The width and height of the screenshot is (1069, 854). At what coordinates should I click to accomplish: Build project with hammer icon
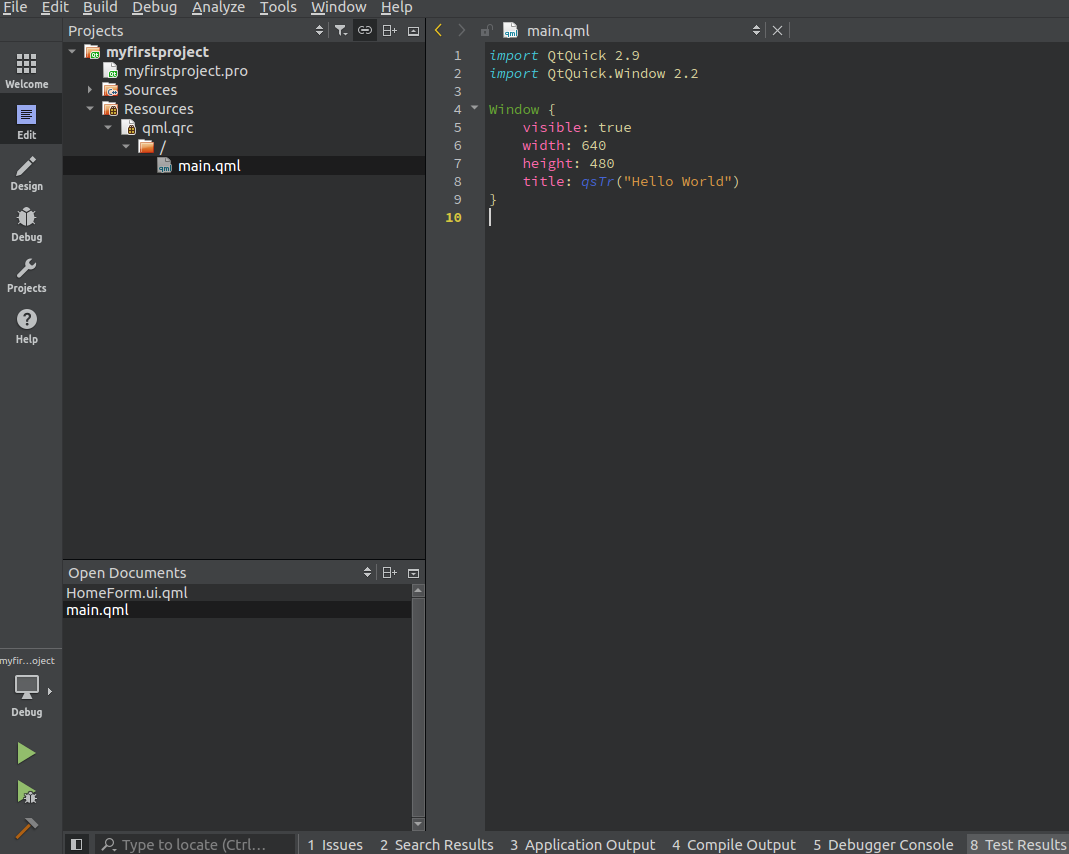click(26, 828)
